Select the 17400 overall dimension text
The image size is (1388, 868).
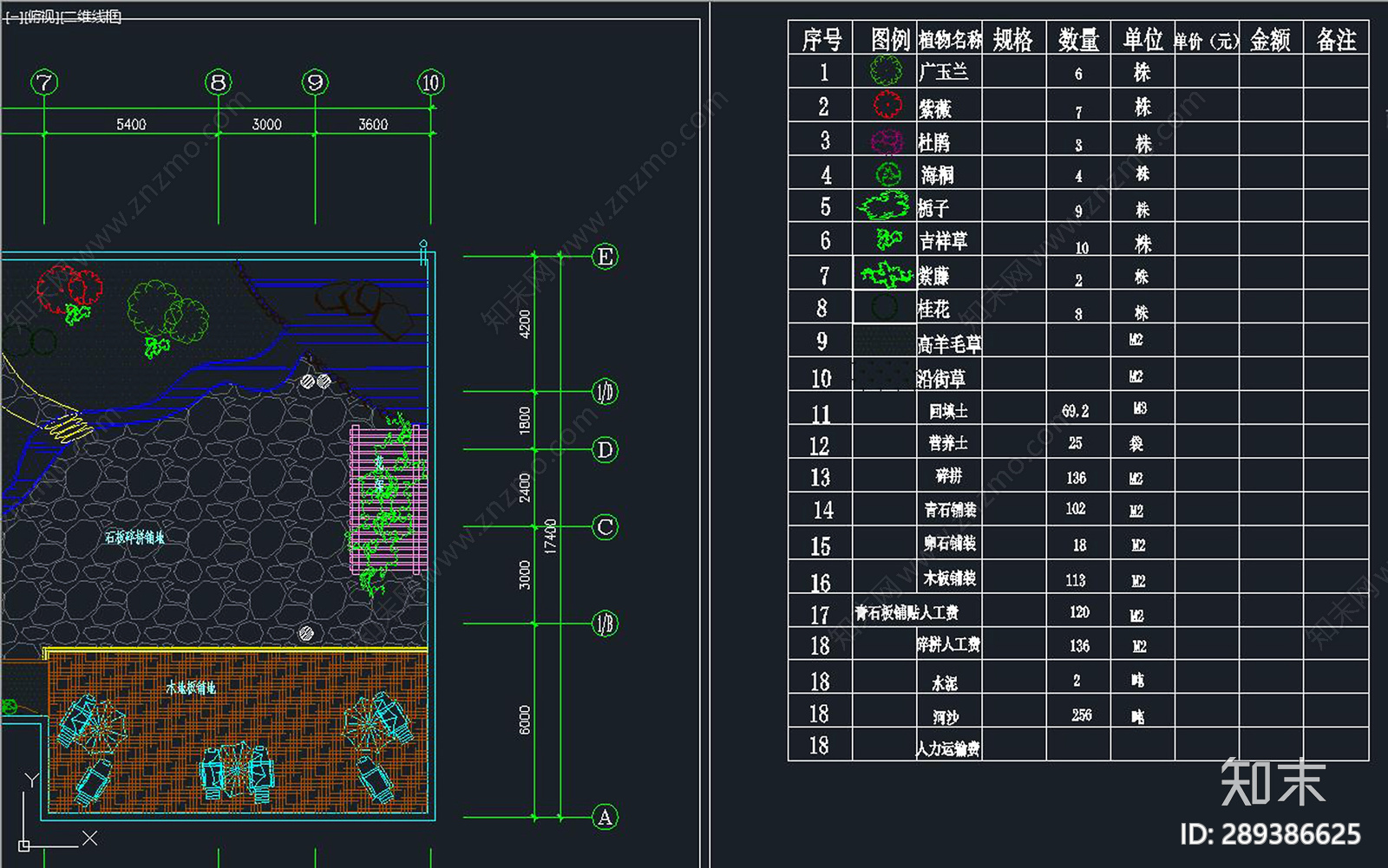550,536
